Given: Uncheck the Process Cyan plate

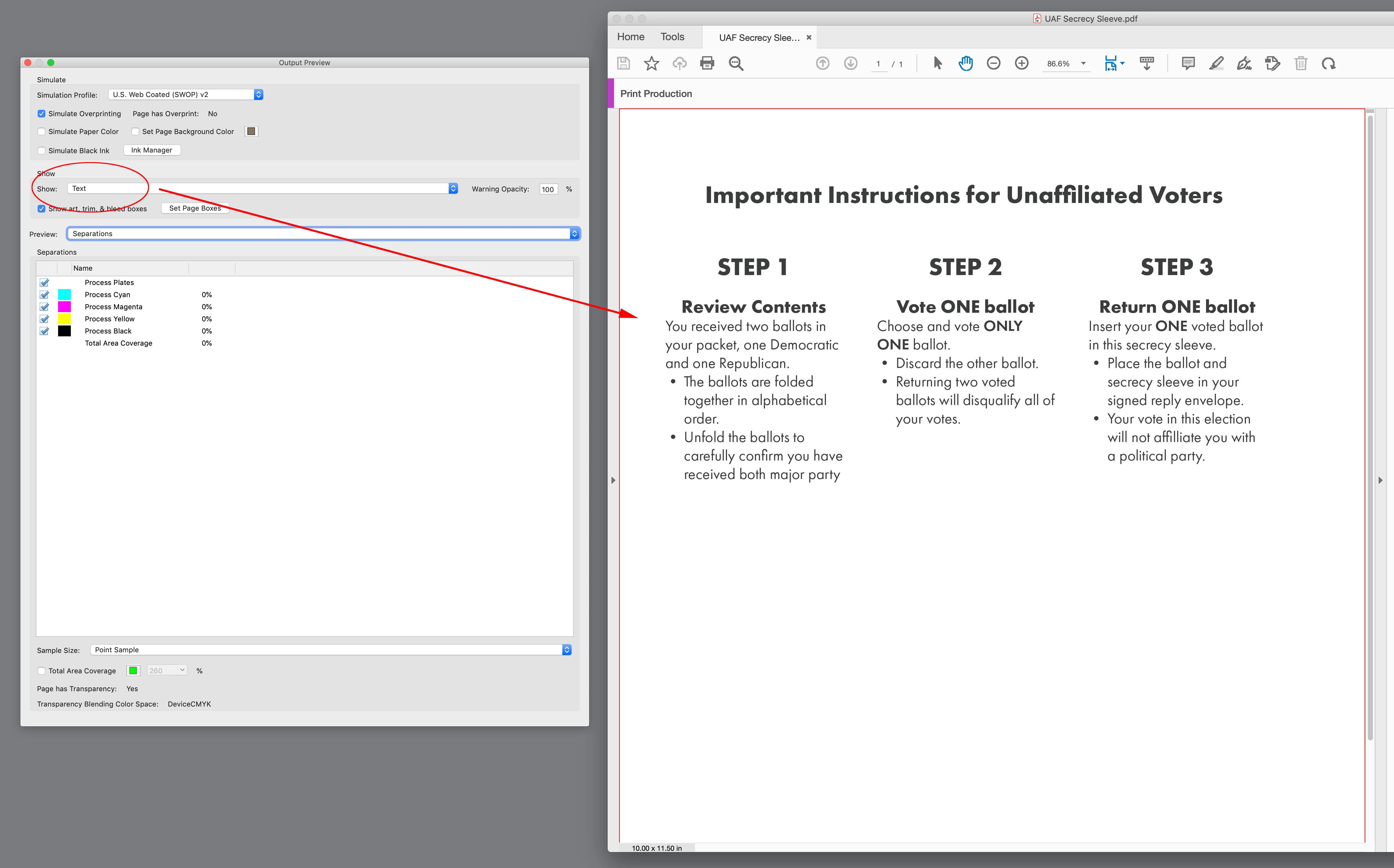Looking at the screenshot, I should pos(44,295).
